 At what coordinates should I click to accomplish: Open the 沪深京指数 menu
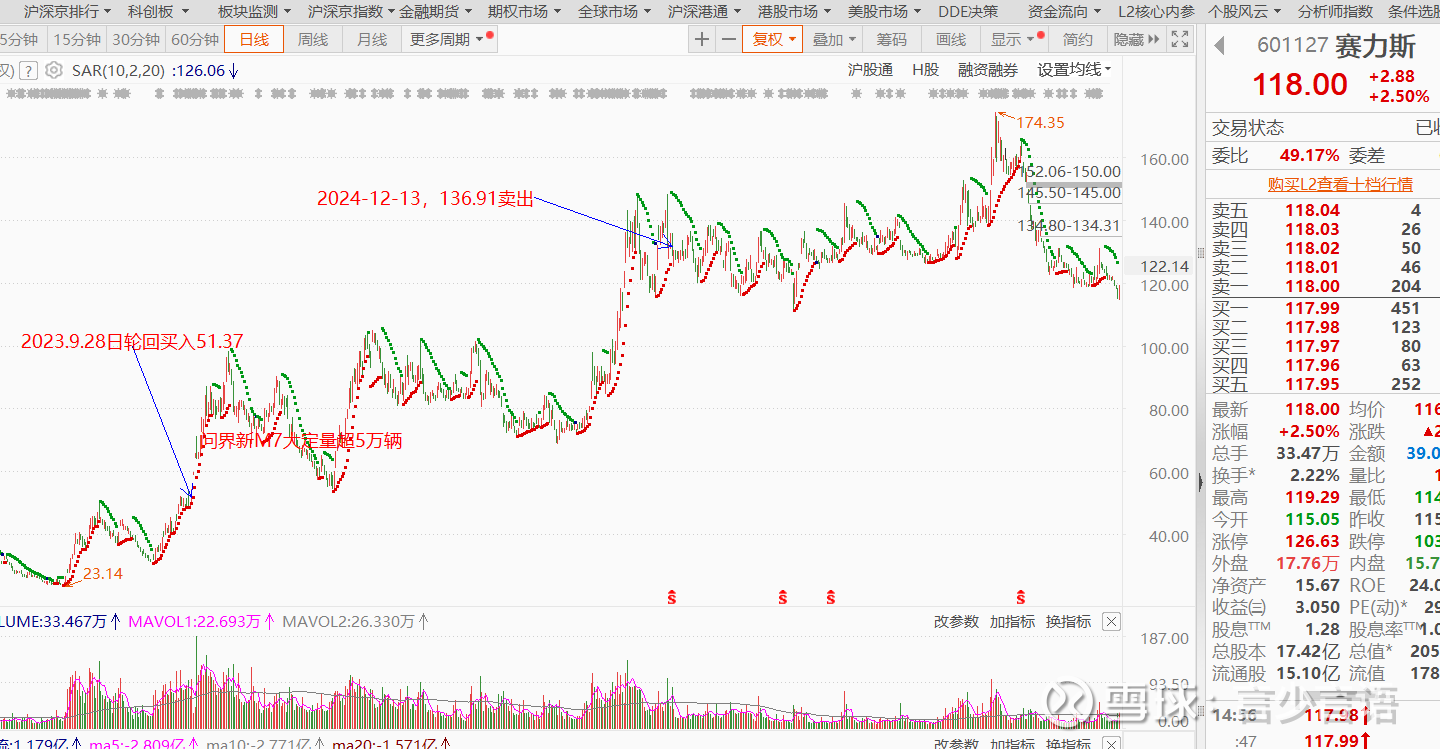coord(351,11)
